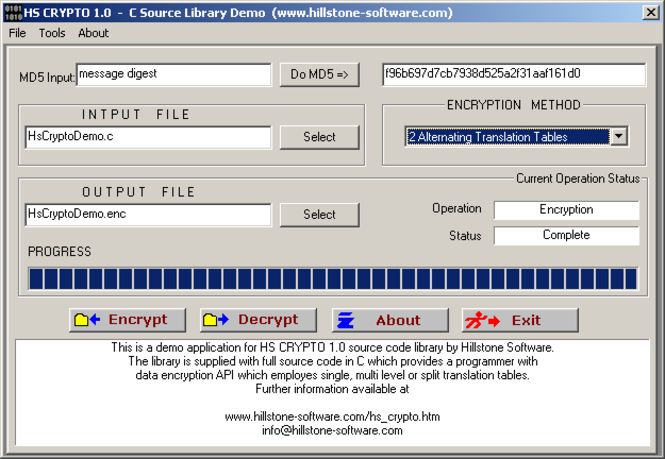This screenshot has height=459, width=665.
Task: Click the red running-man icon on Exit
Action: click(482, 320)
